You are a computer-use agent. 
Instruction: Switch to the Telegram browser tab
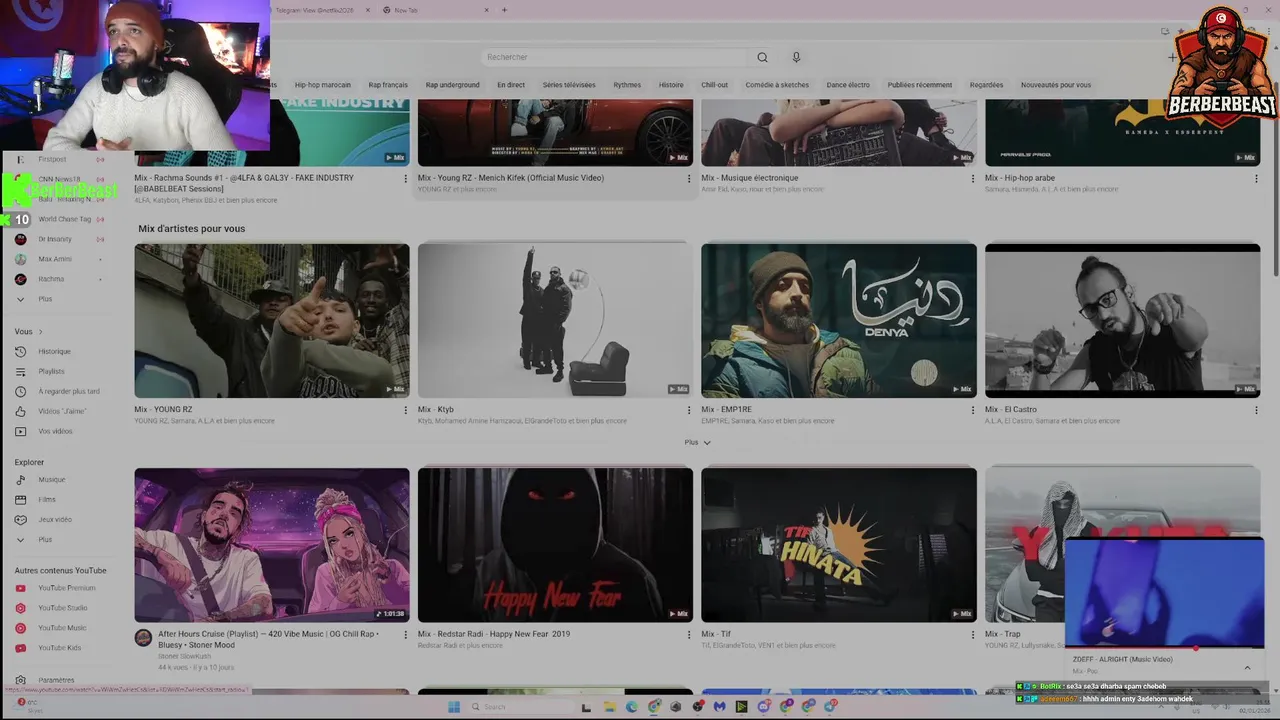pos(313,10)
